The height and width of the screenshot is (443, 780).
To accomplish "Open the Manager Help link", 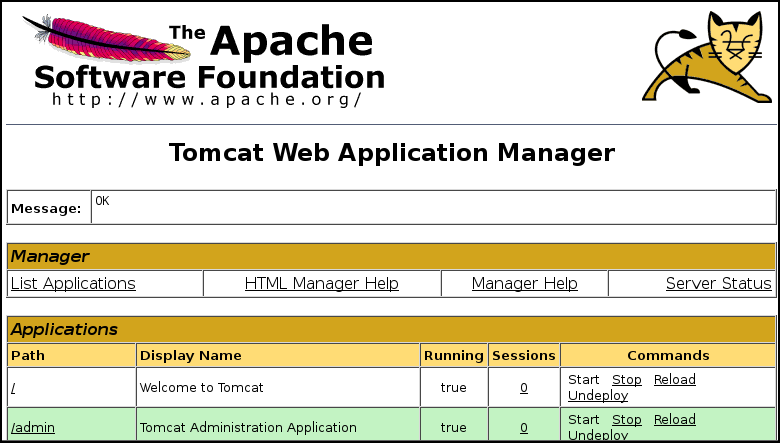I will 525,283.
